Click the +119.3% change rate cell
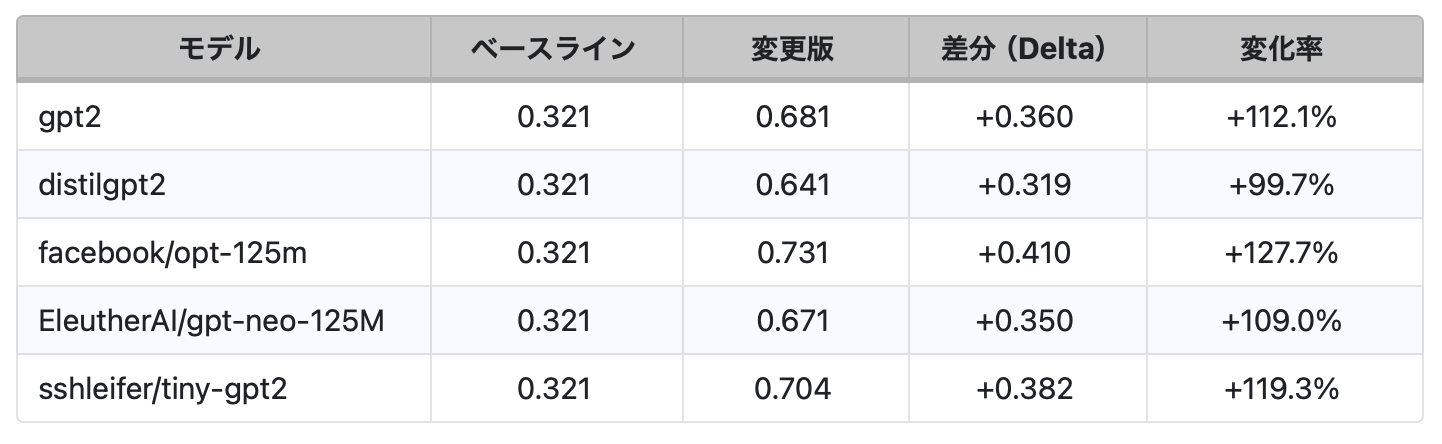Screen dimensions: 1442x444 (x=1282, y=388)
